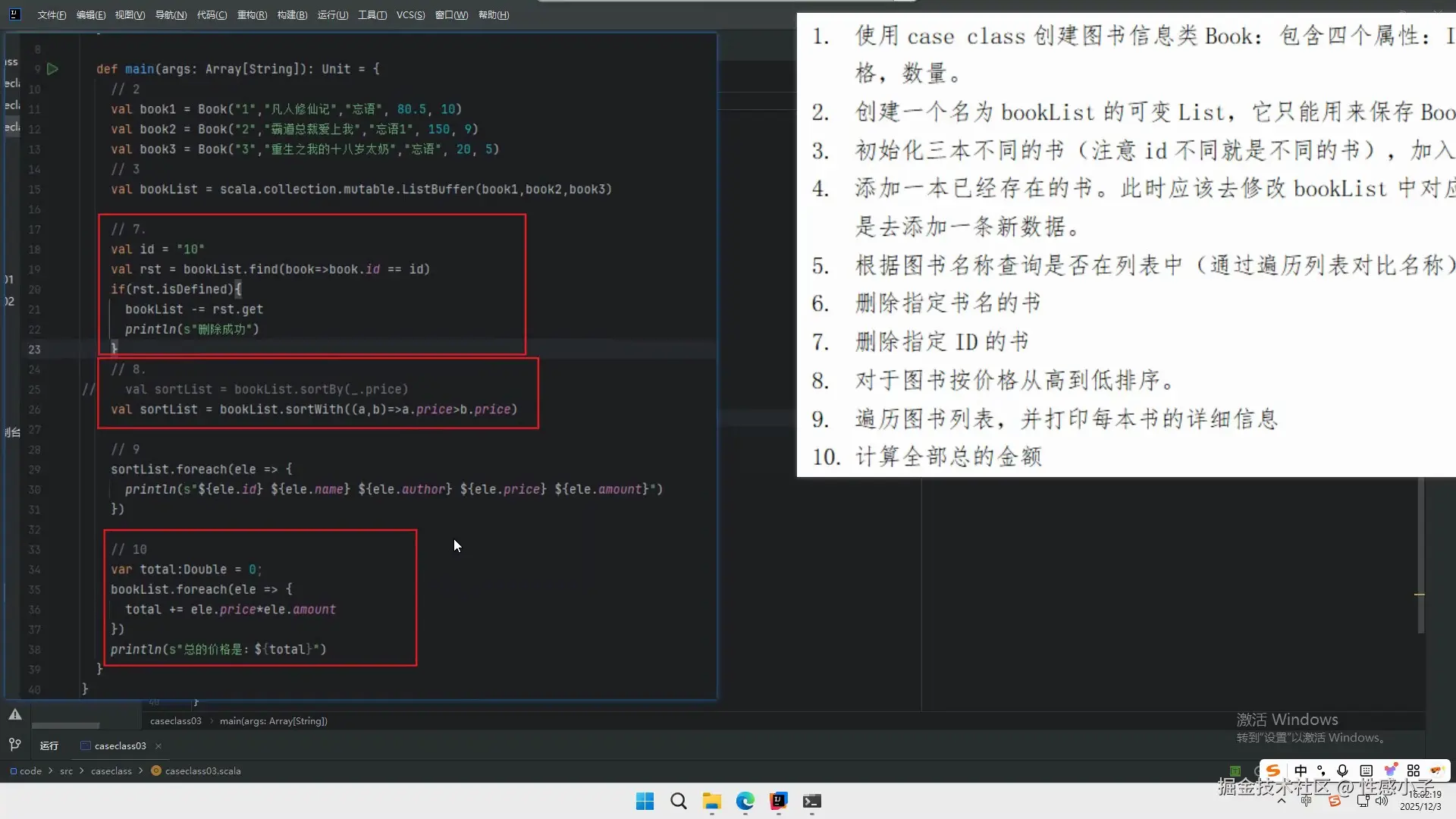1456x819 pixels.
Task: Click the editor vertical scrollbar thumb
Action: (x=1421, y=554)
